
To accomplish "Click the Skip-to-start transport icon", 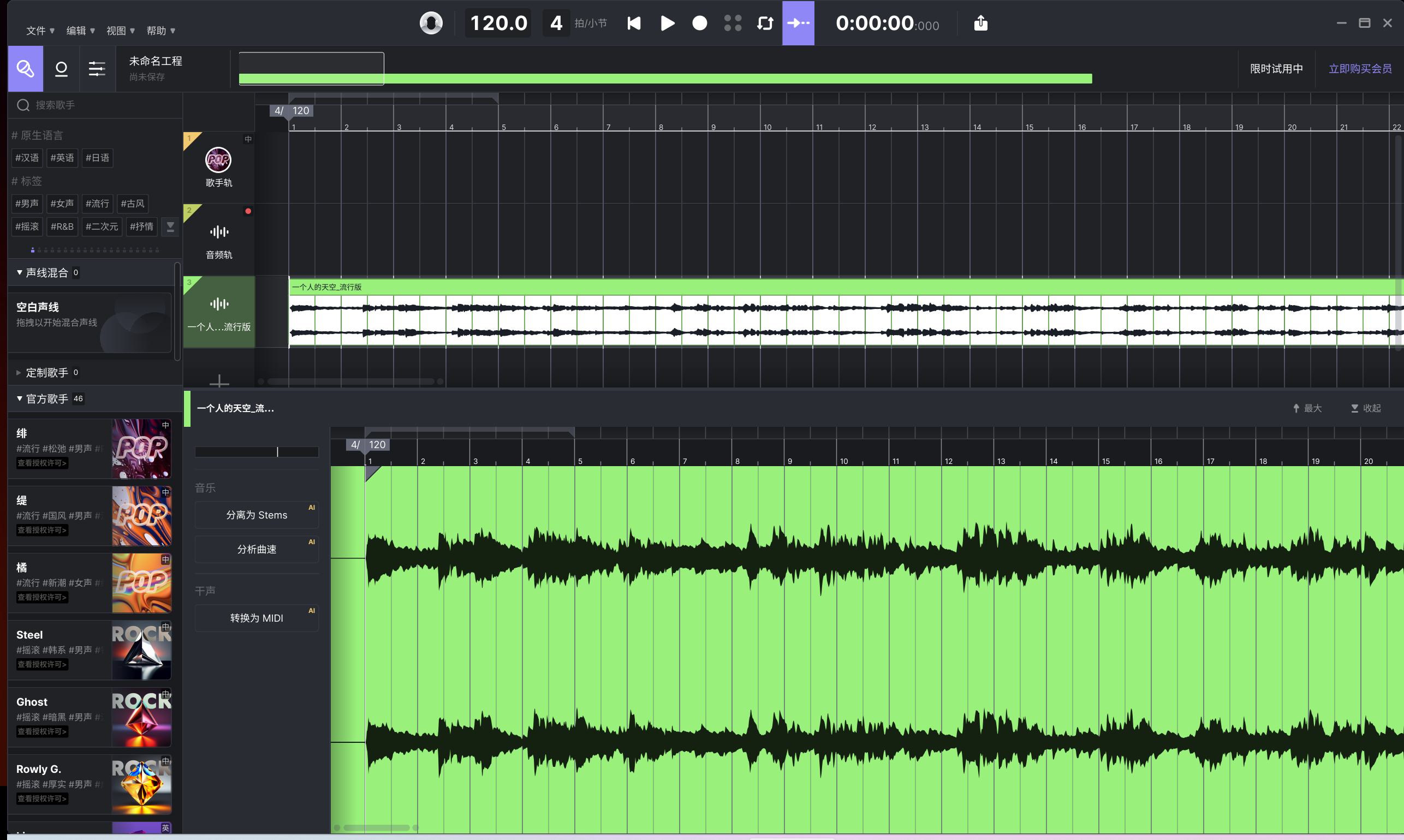I will point(634,23).
